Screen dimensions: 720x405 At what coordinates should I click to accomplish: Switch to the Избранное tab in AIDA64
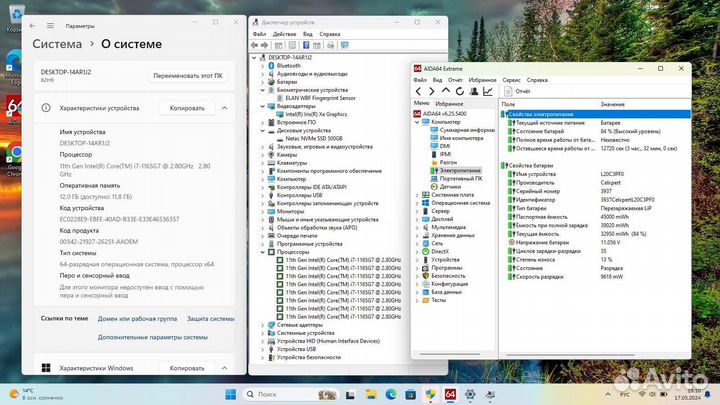point(449,103)
